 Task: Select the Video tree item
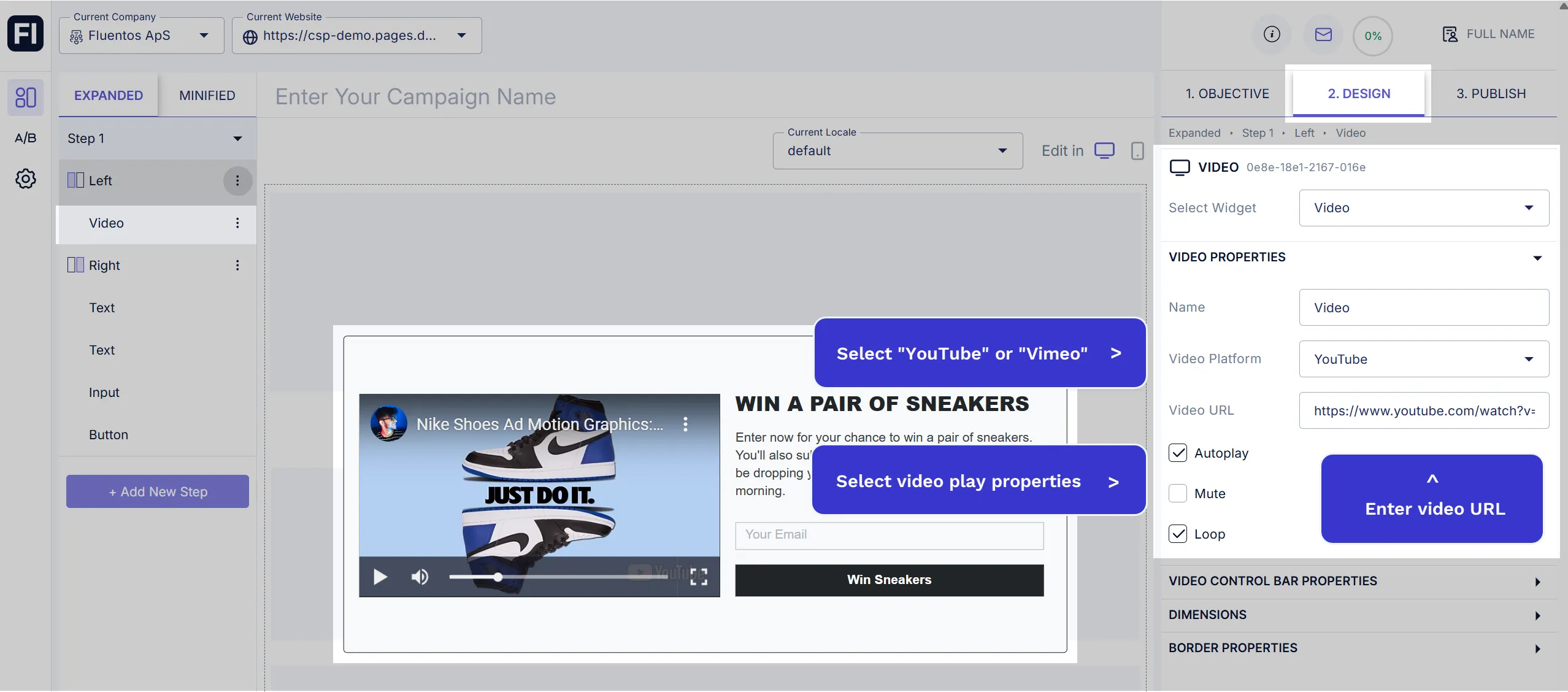click(157, 223)
